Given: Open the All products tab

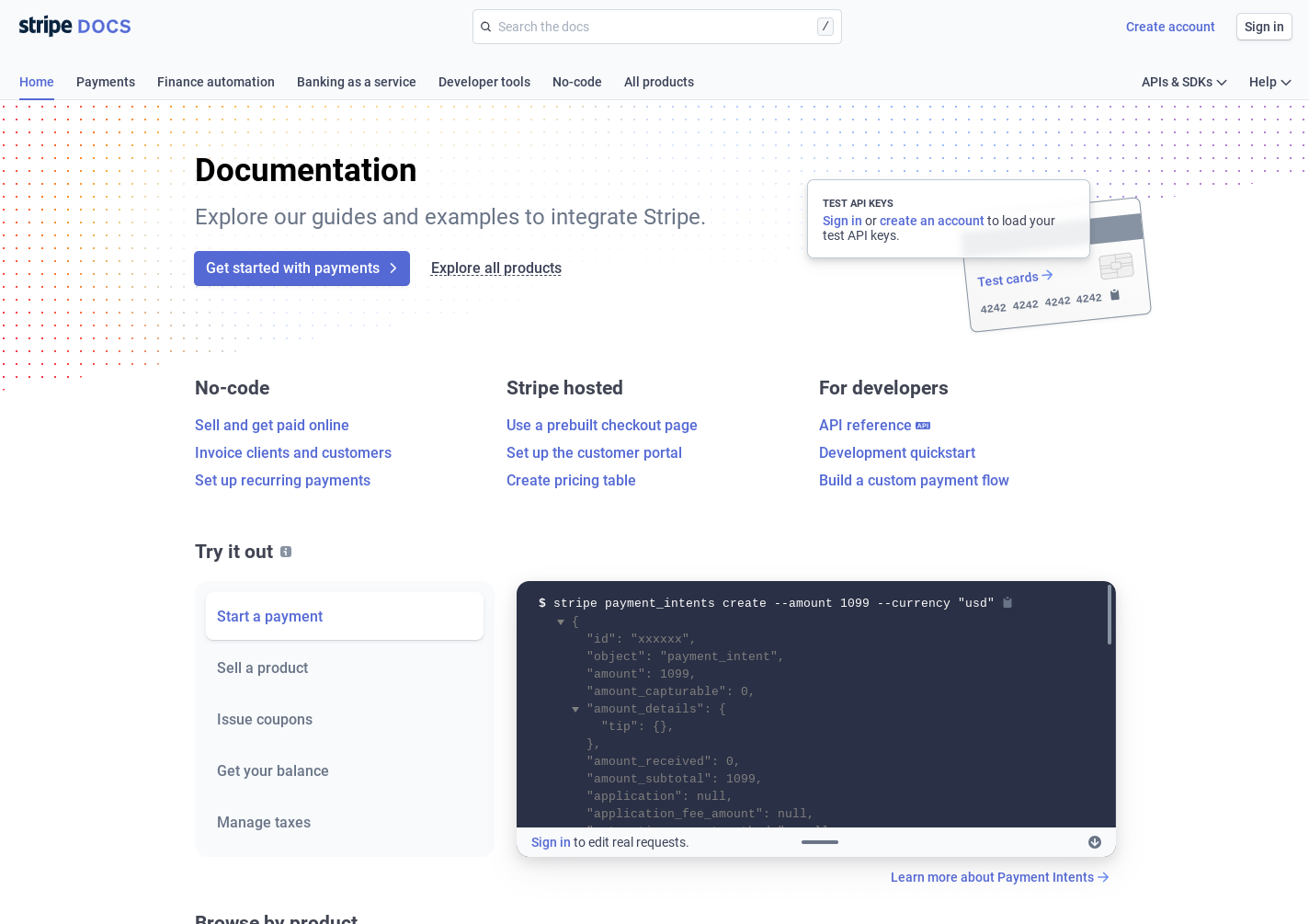Looking at the screenshot, I should point(659,82).
